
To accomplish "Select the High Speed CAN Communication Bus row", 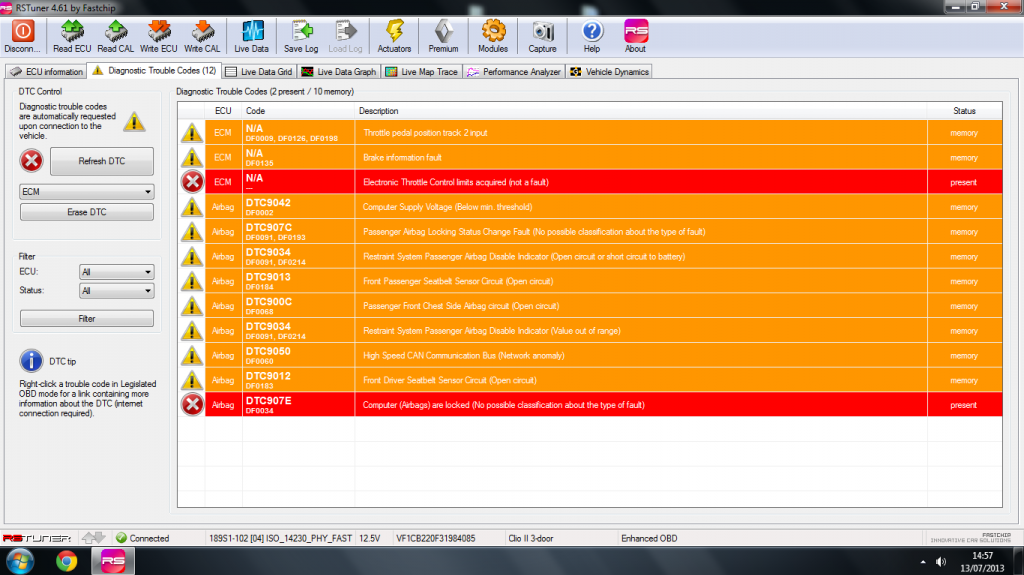I will 590,355.
